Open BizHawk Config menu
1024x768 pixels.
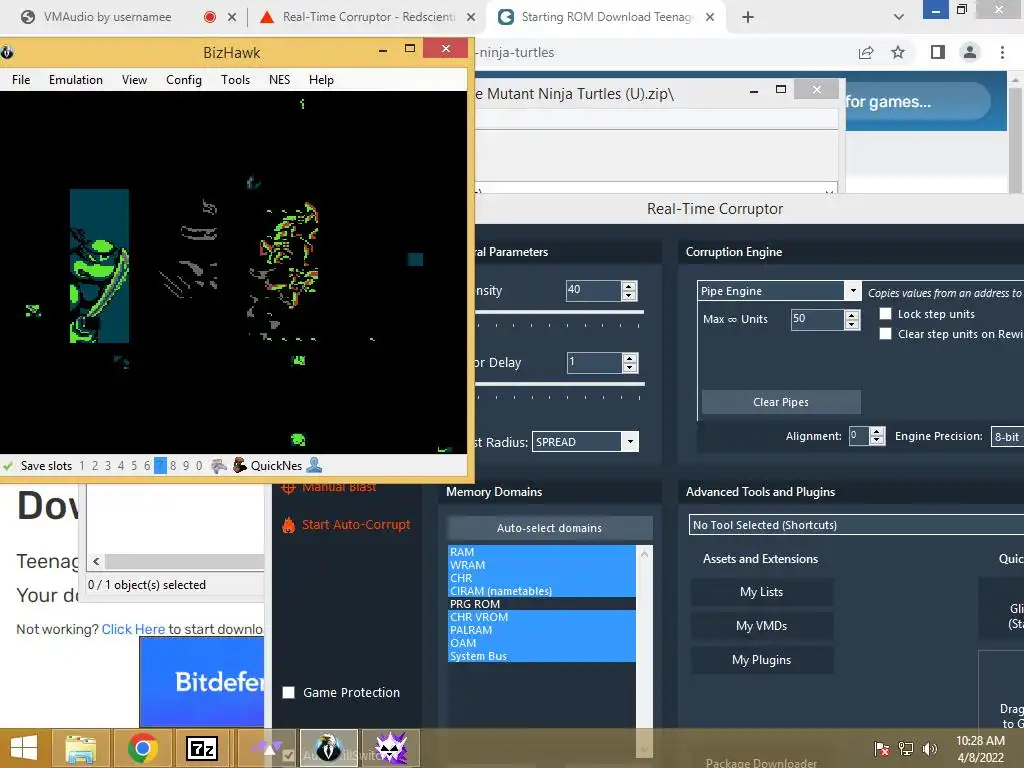(184, 80)
